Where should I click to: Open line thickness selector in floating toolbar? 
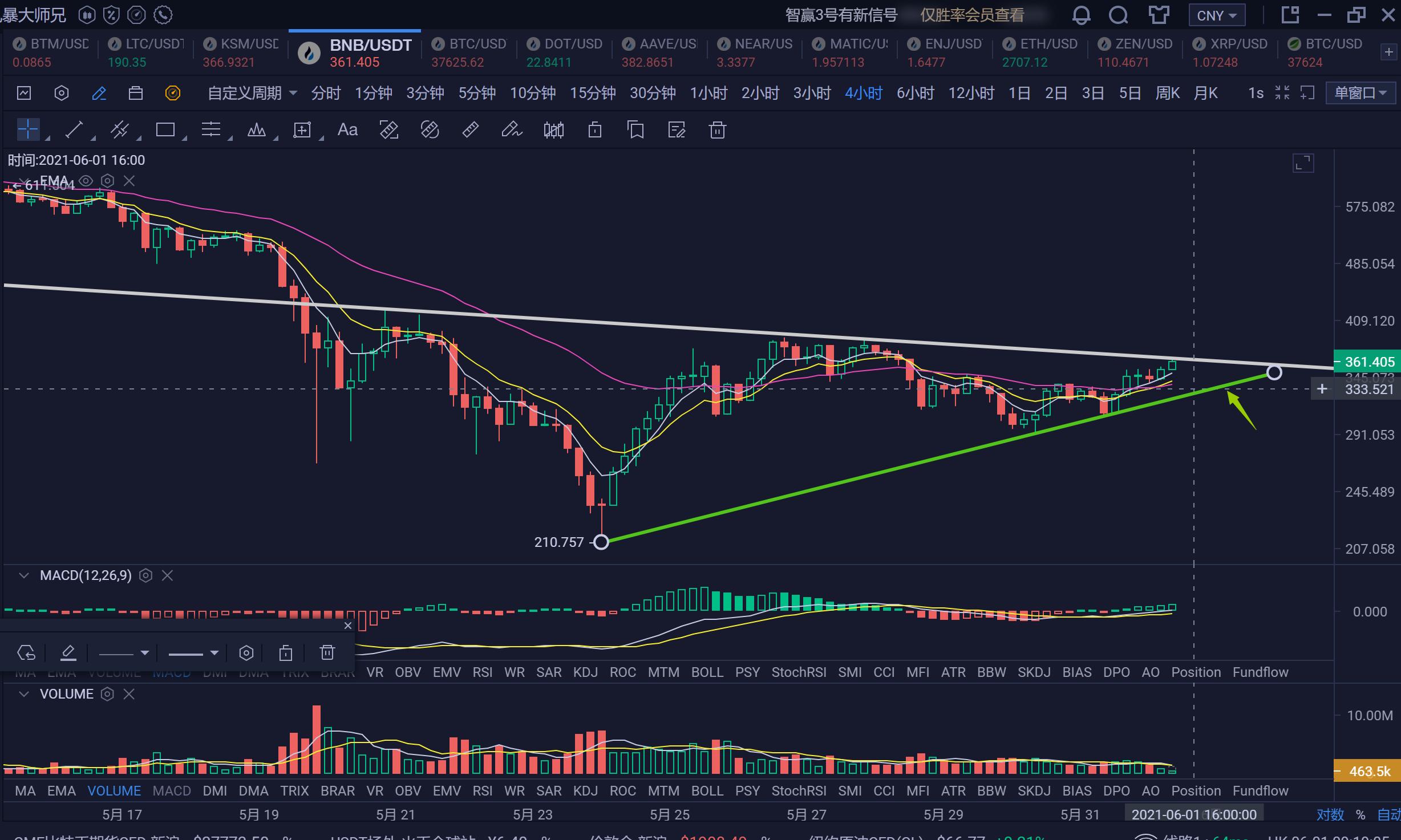[x=193, y=653]
